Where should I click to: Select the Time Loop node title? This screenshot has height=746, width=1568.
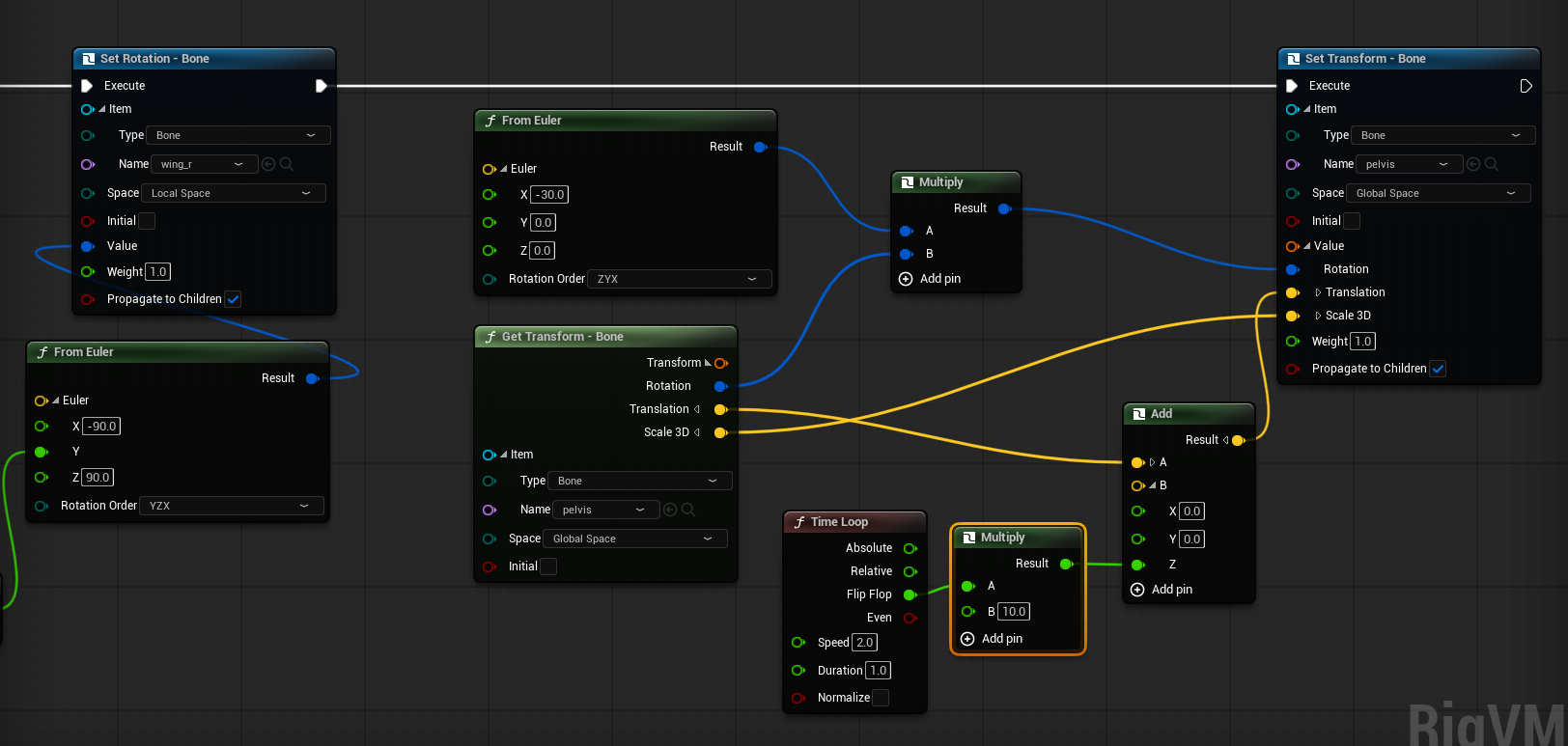click(x=839, y=522)
